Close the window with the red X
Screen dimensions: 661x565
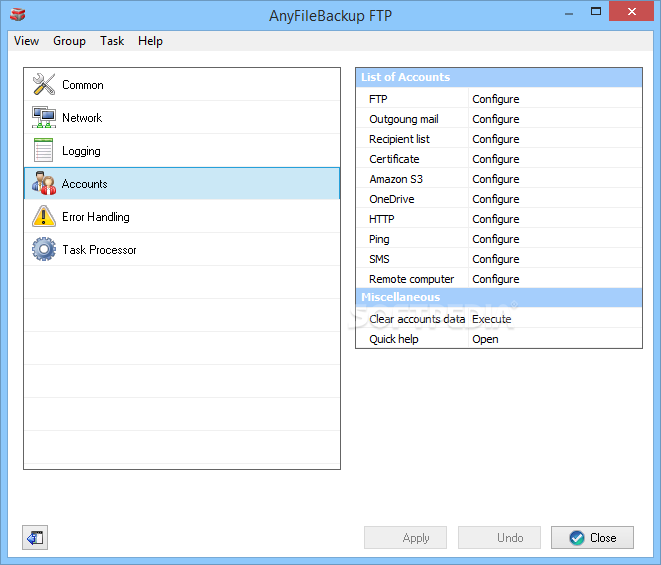tap(631, 11)
